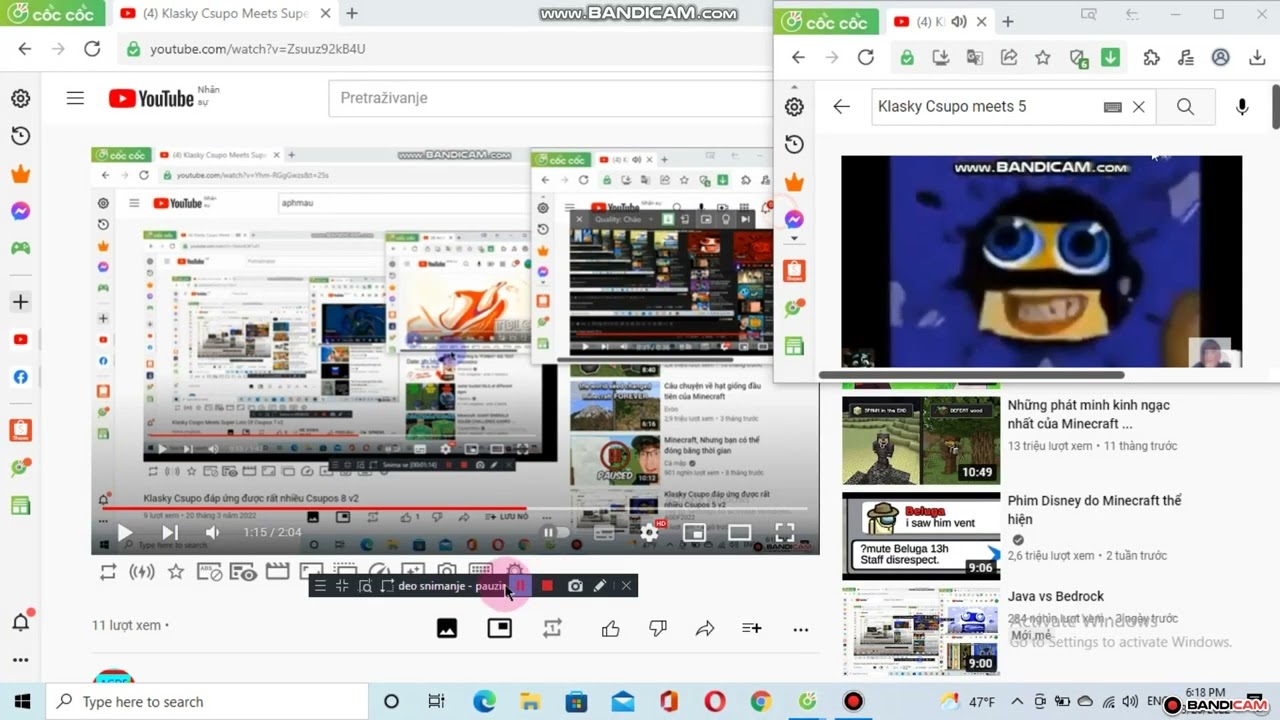Bookmark the page with the star icon
Viewport: 1280px width, 720px height.
click(1042, 57)
